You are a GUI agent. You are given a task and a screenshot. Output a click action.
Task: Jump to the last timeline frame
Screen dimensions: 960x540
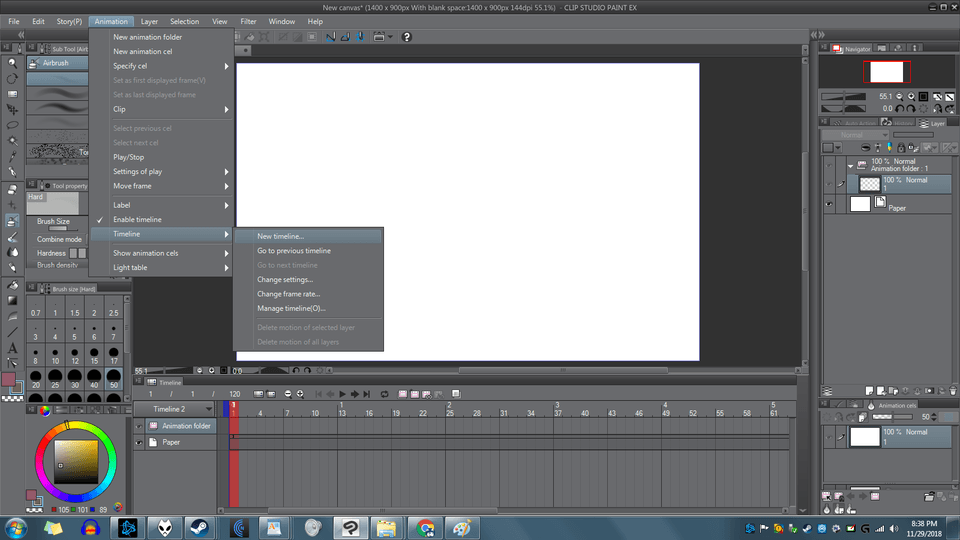tap(367, 394)
